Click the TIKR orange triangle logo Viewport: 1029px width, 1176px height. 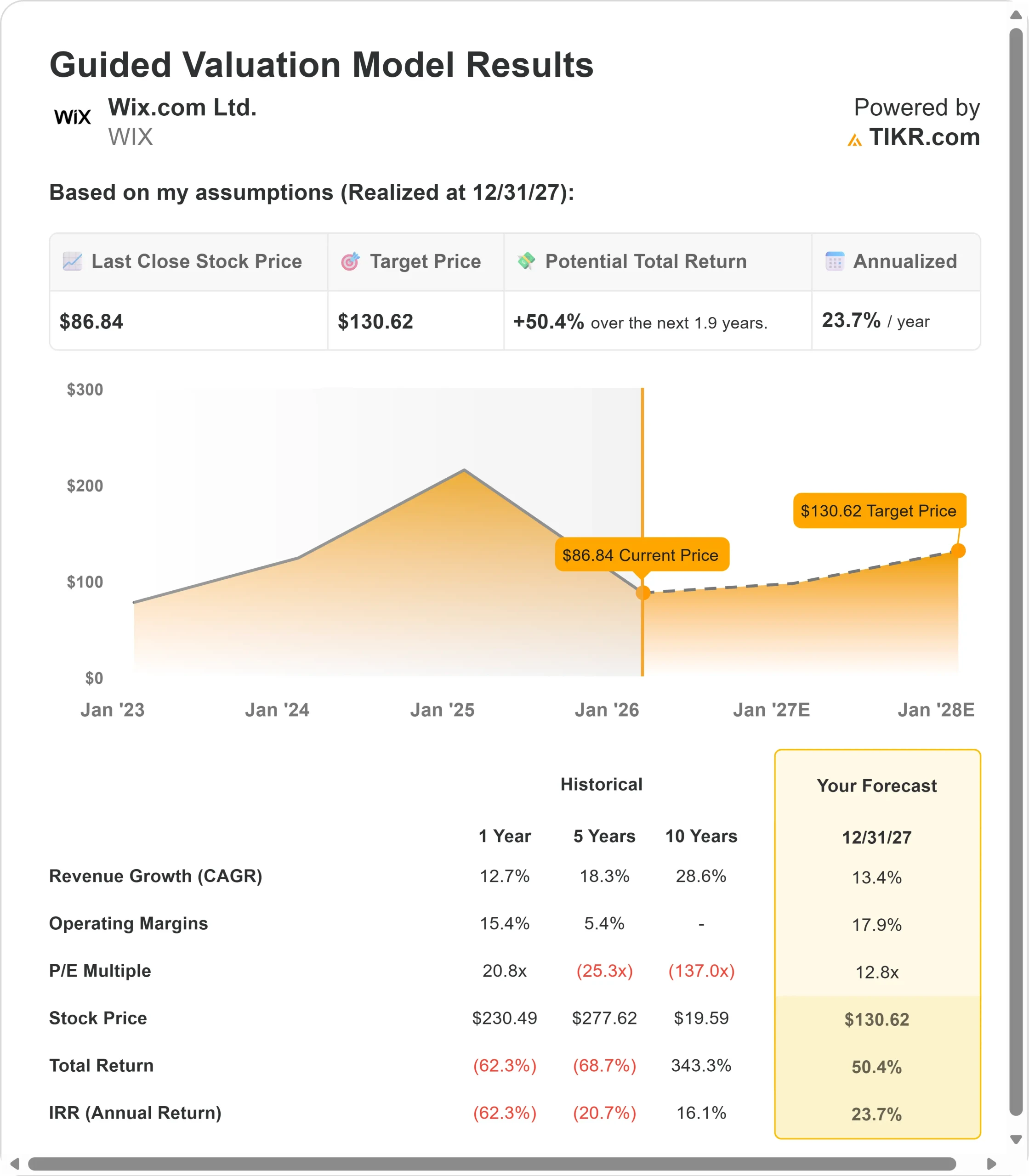tap(854, 140)
